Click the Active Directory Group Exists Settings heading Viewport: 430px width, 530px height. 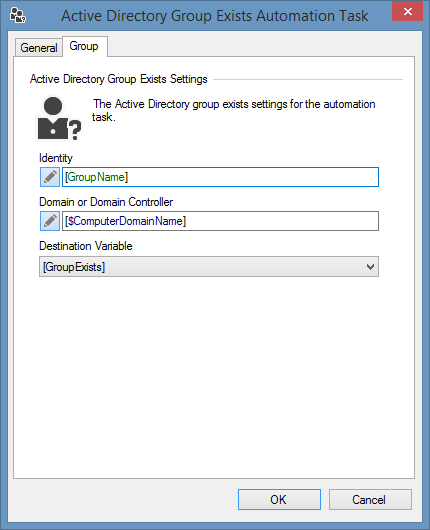point(119,79)
